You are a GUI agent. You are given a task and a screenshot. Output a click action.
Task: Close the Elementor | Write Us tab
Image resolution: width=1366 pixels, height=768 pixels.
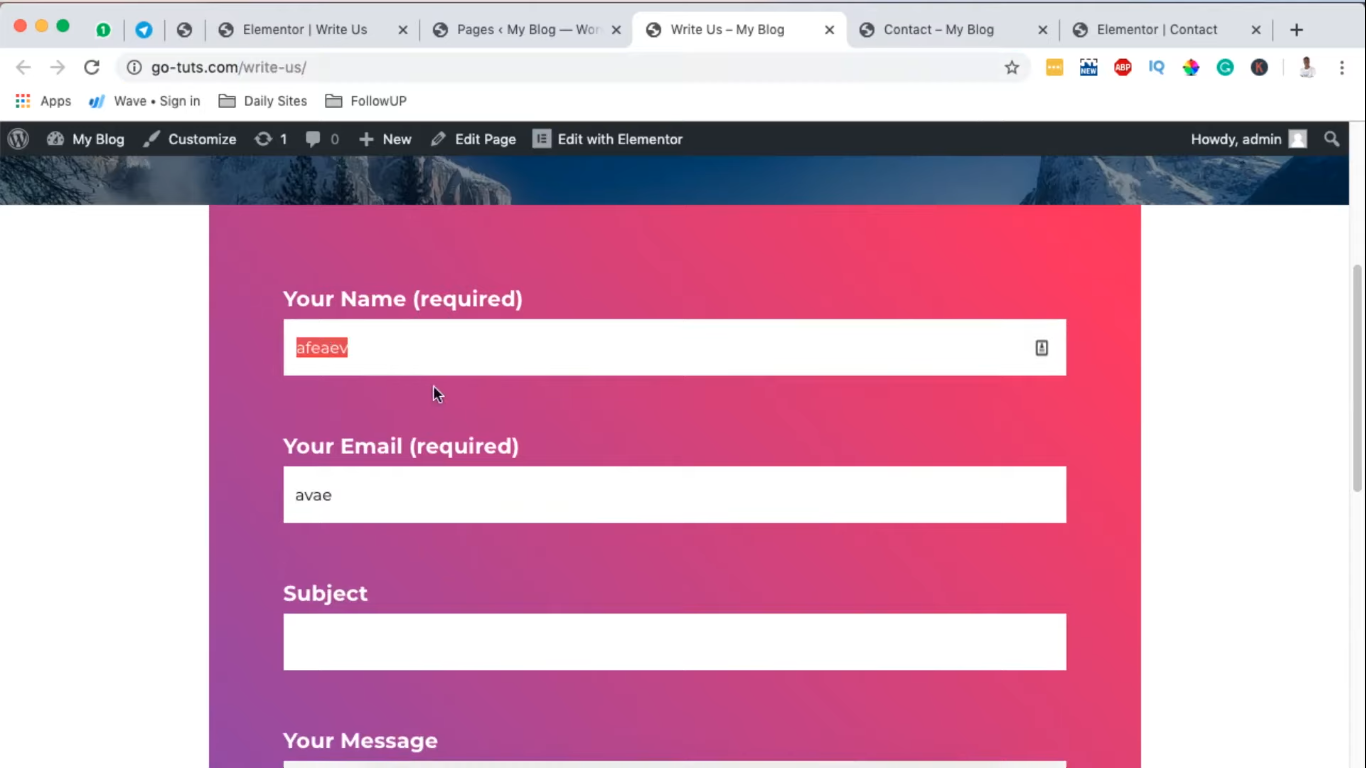tap(403, 30)
